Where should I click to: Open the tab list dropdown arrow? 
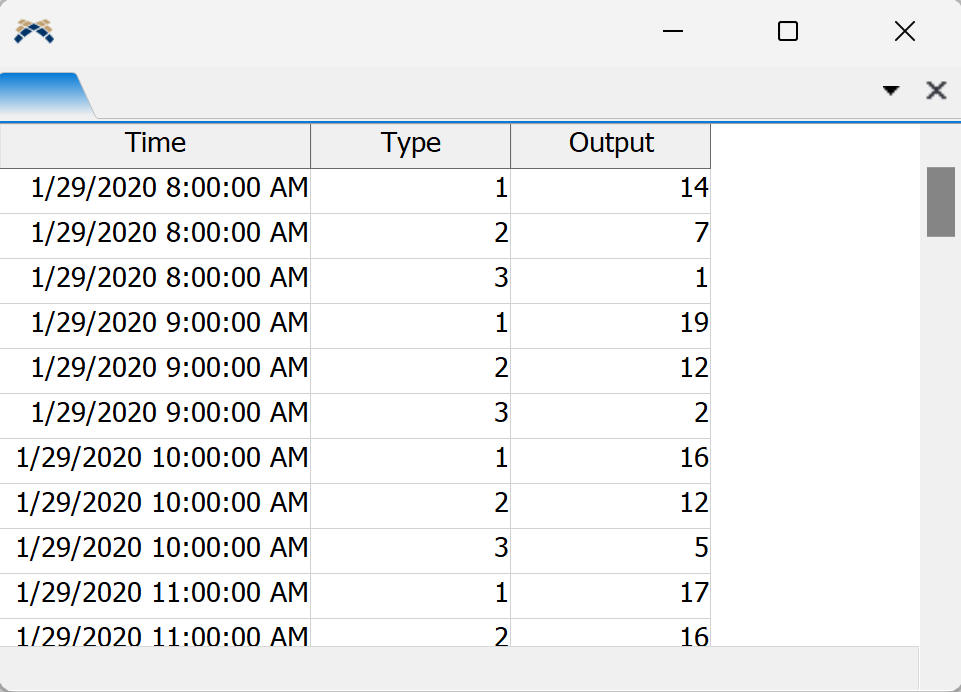890,91
